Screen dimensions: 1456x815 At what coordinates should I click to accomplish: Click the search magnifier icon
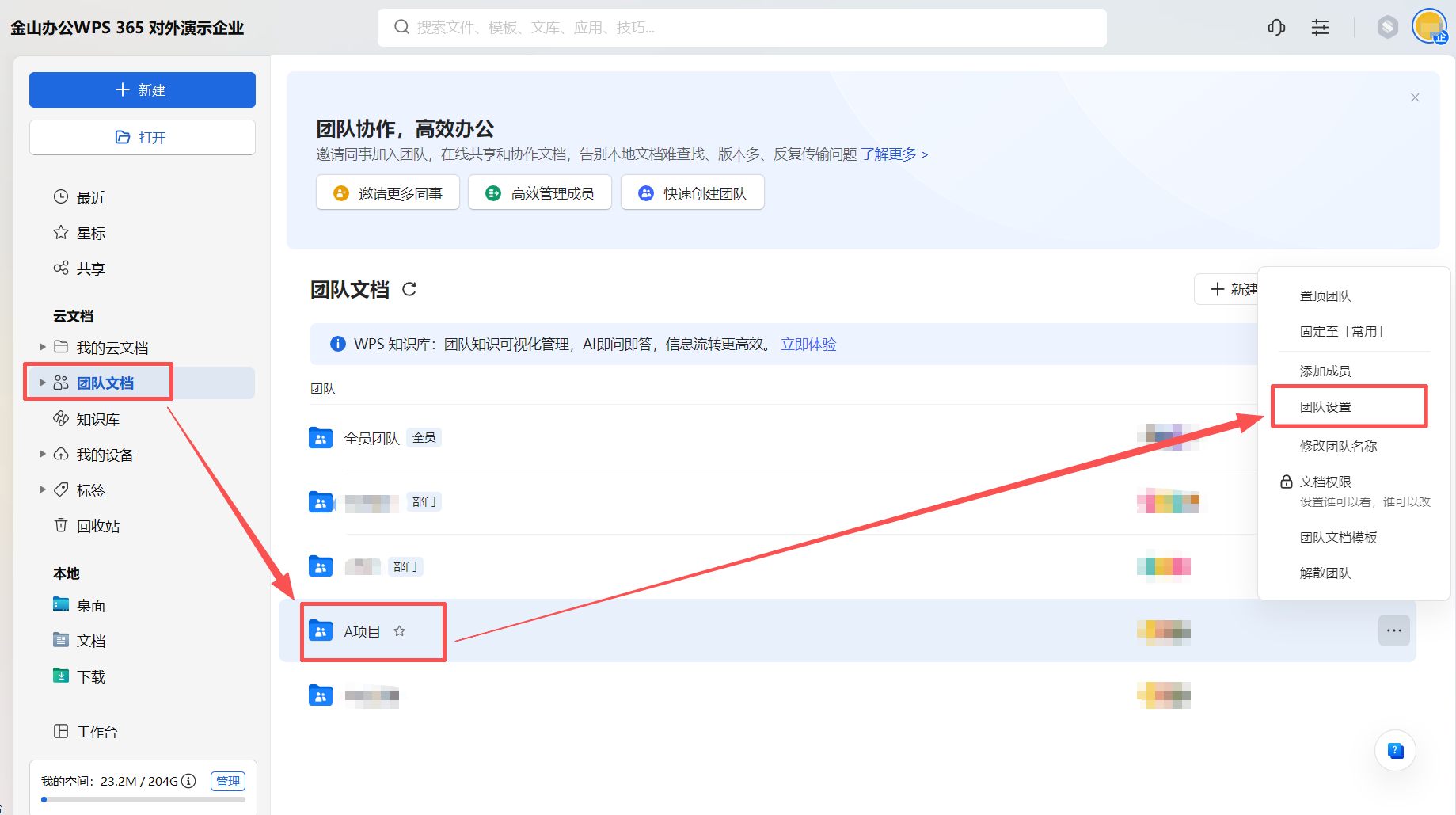click(x=402, y=27)
